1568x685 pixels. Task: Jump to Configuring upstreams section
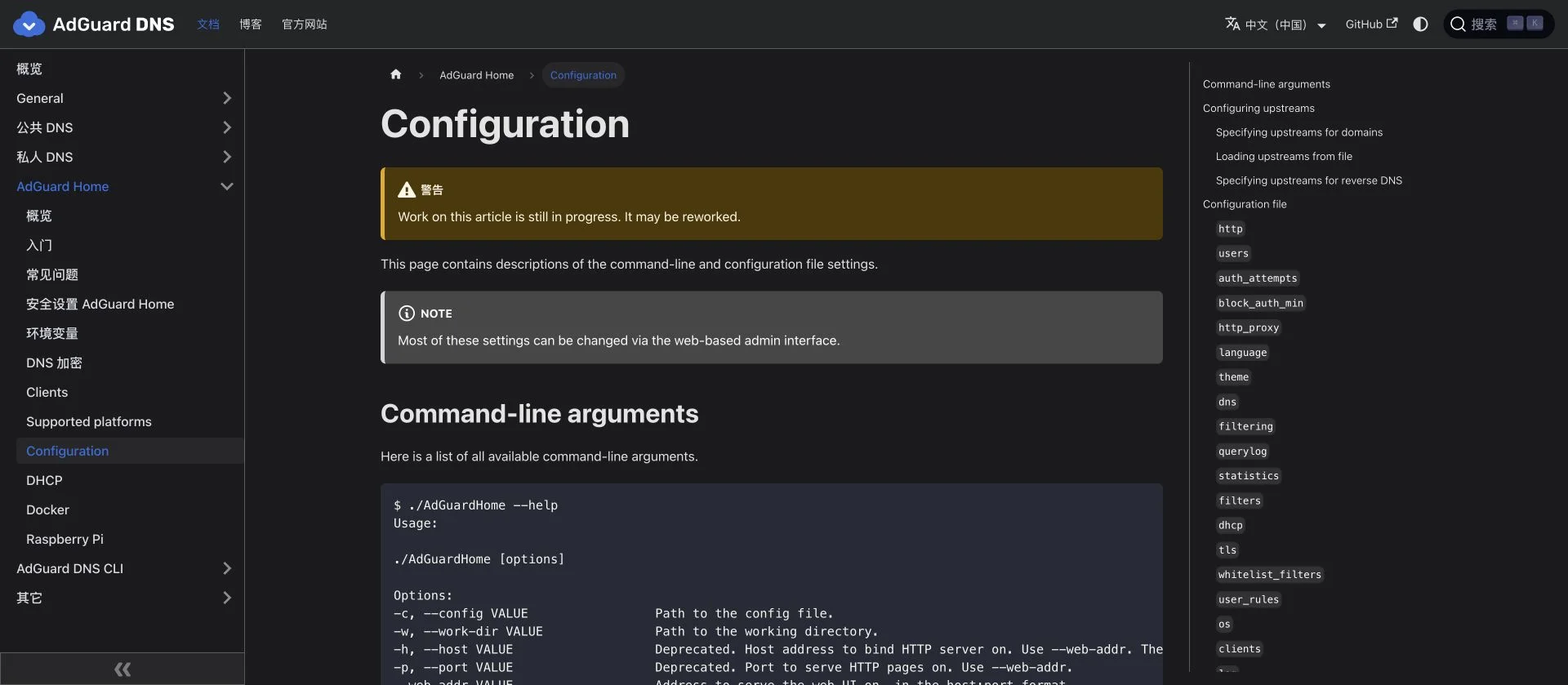tap(1258, 108)
